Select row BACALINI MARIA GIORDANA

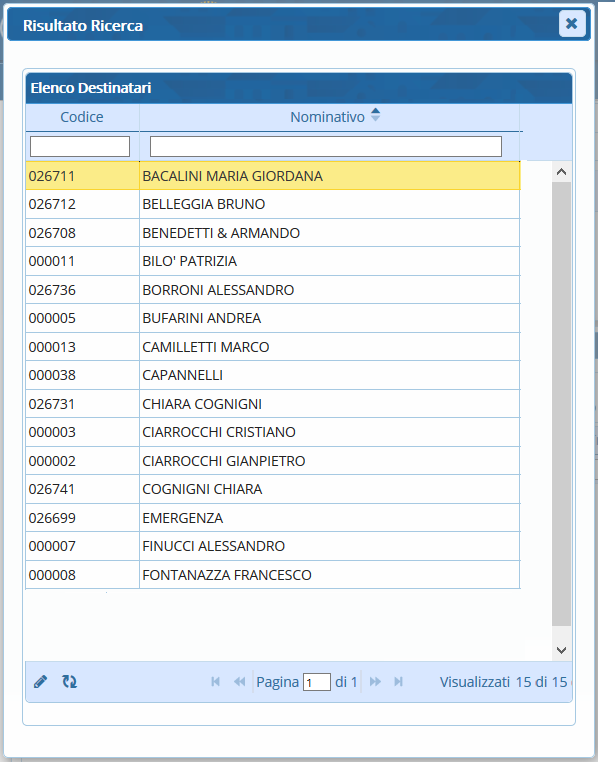click(232, 176)
